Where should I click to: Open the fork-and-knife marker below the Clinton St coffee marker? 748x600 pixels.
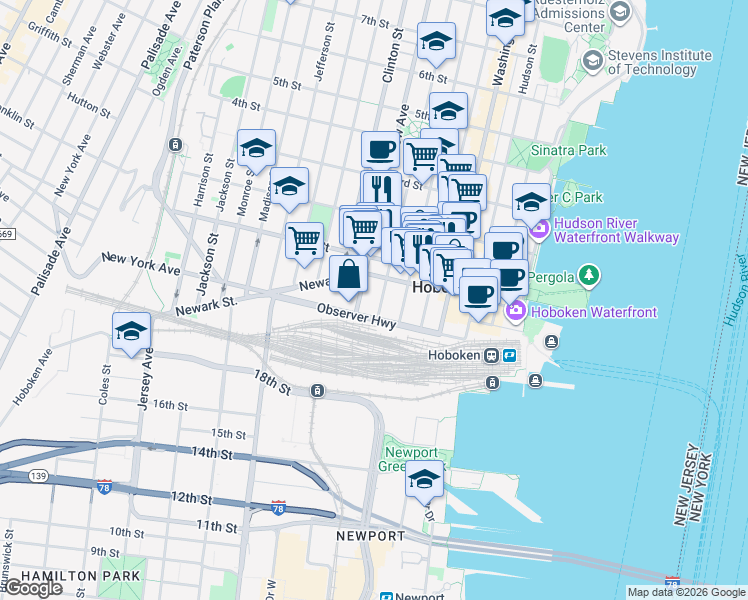click(382, 189)
